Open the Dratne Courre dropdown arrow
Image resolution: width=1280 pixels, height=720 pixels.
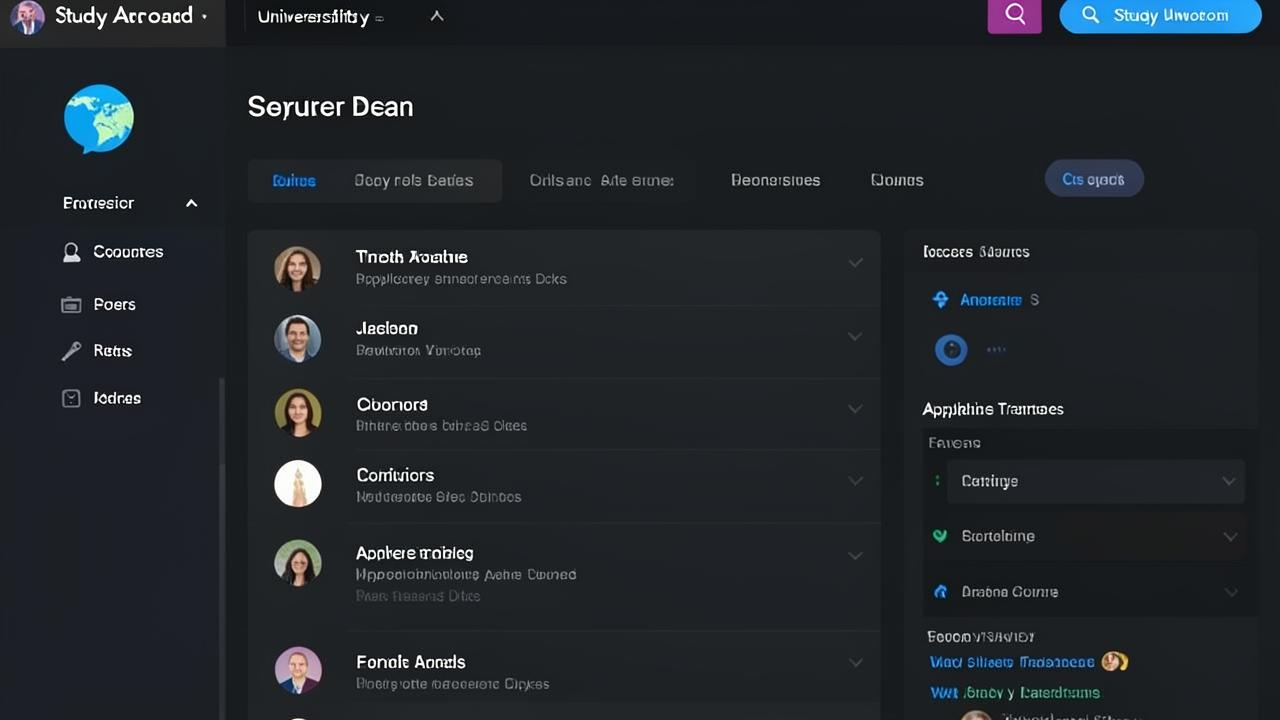(x=1229, y=592)
